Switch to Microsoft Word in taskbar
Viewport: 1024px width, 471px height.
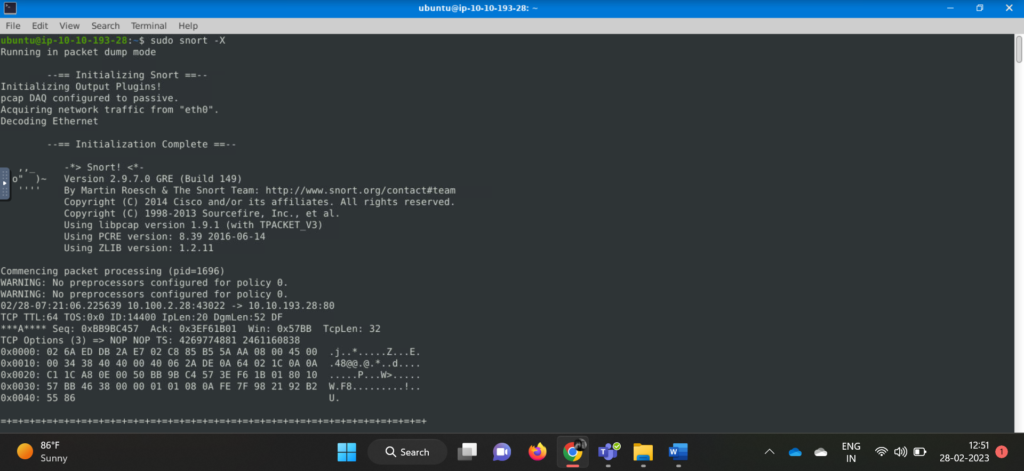(678, 451)
